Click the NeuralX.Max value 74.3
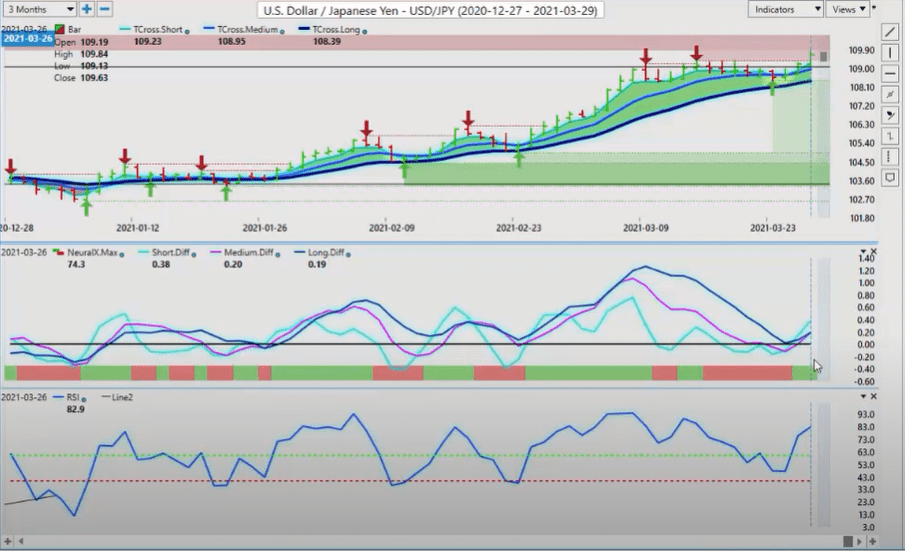Image resolution: width=905 pixels, height=551 pixels. coord(76,264)
